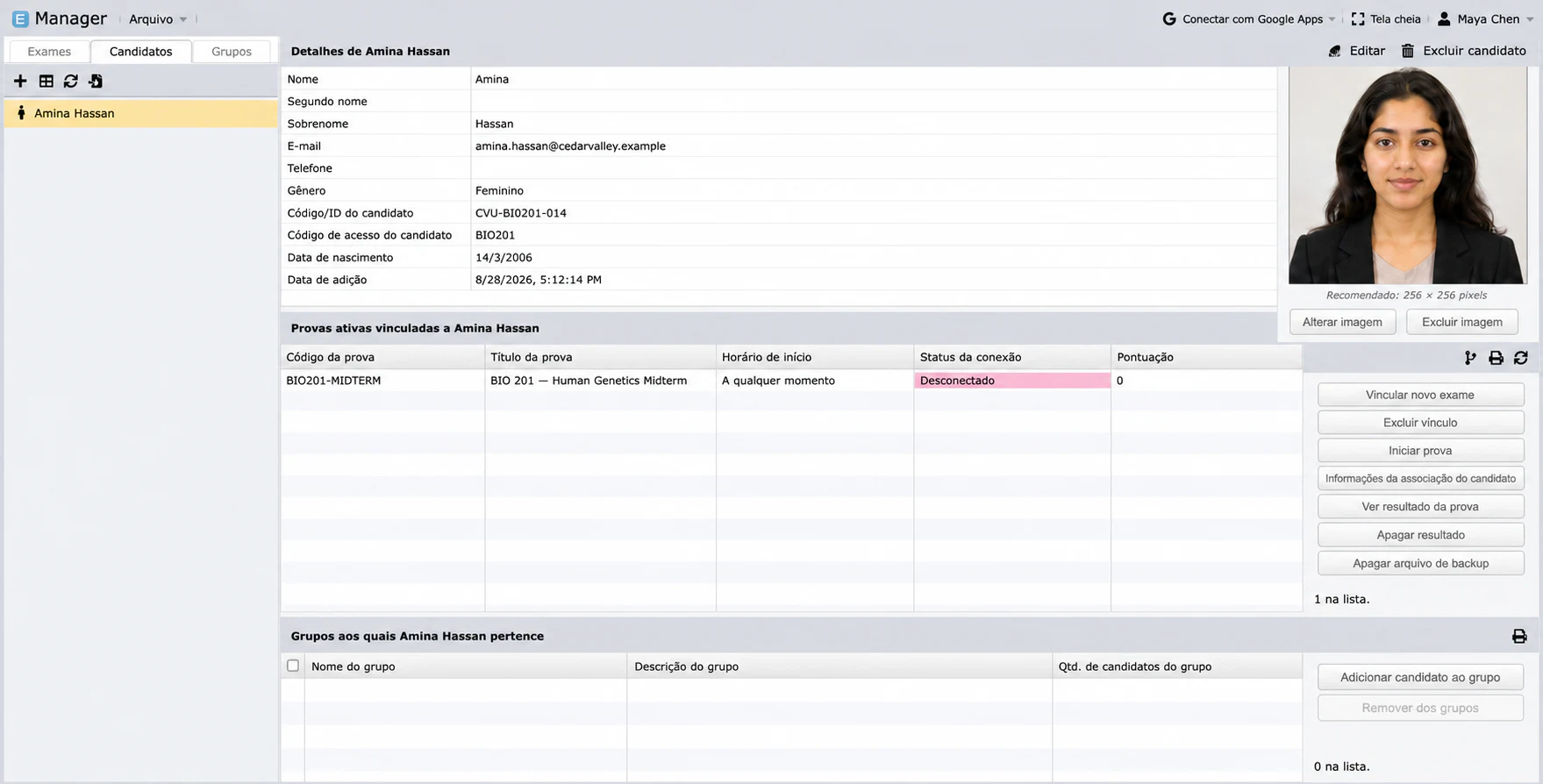Image resolution: width=1543 pixels, height=784 pixels.
Task: Click the E Manager app logo
Action: 20,18
